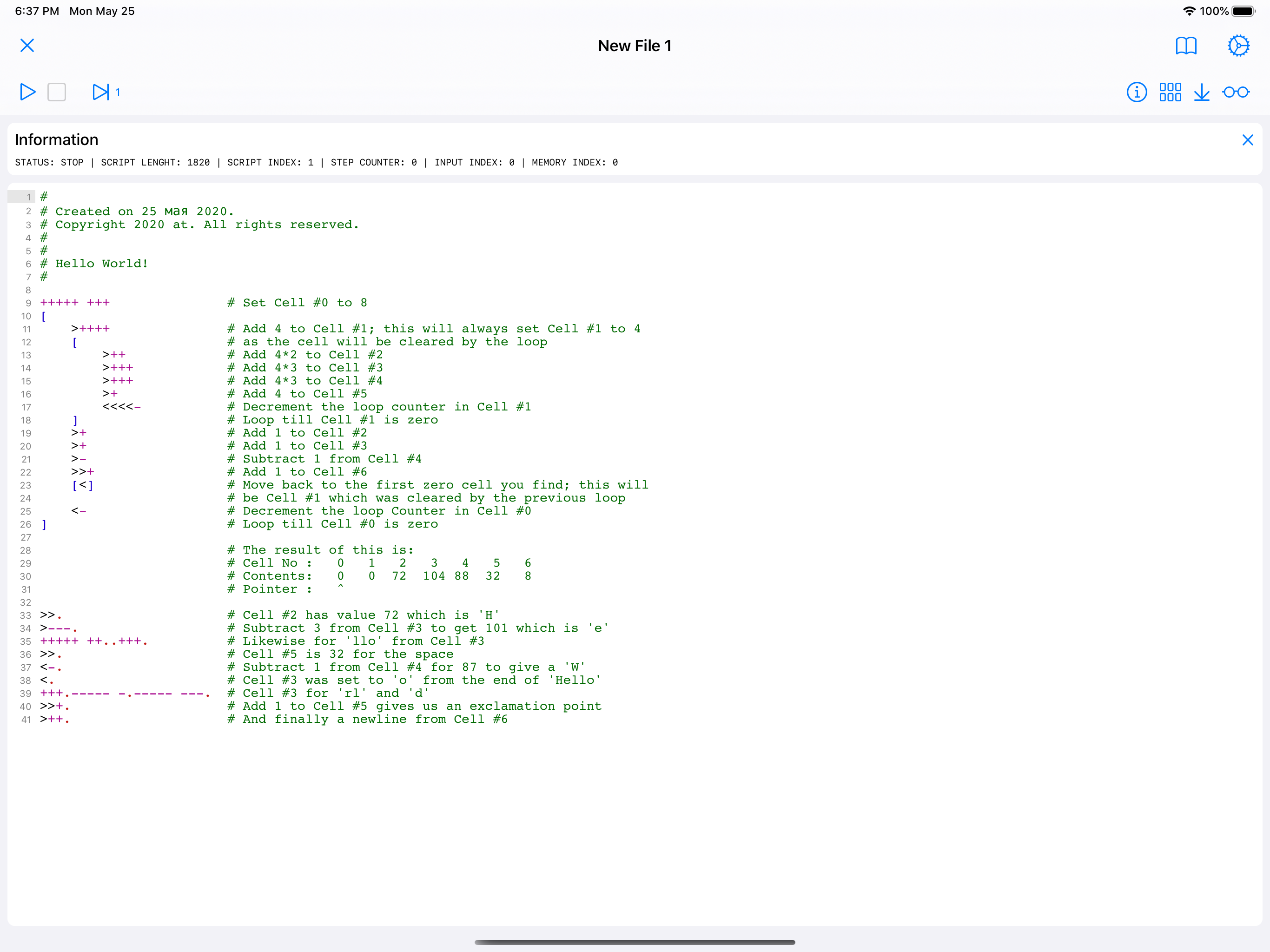This screenshot has height=952, width=1270.
Task: Toggle reading glasses view mode
Action: tap(1236, 92)
